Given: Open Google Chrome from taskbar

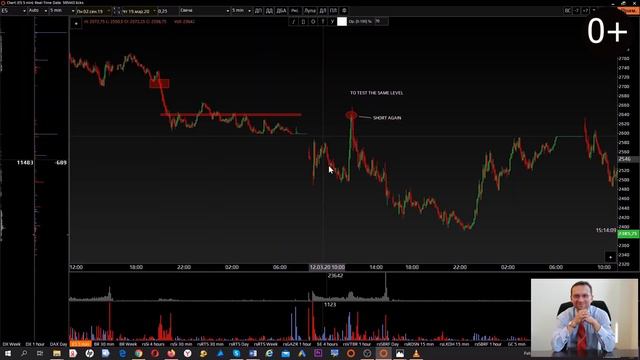Looking at the screenshot, I should pos(138,353).
